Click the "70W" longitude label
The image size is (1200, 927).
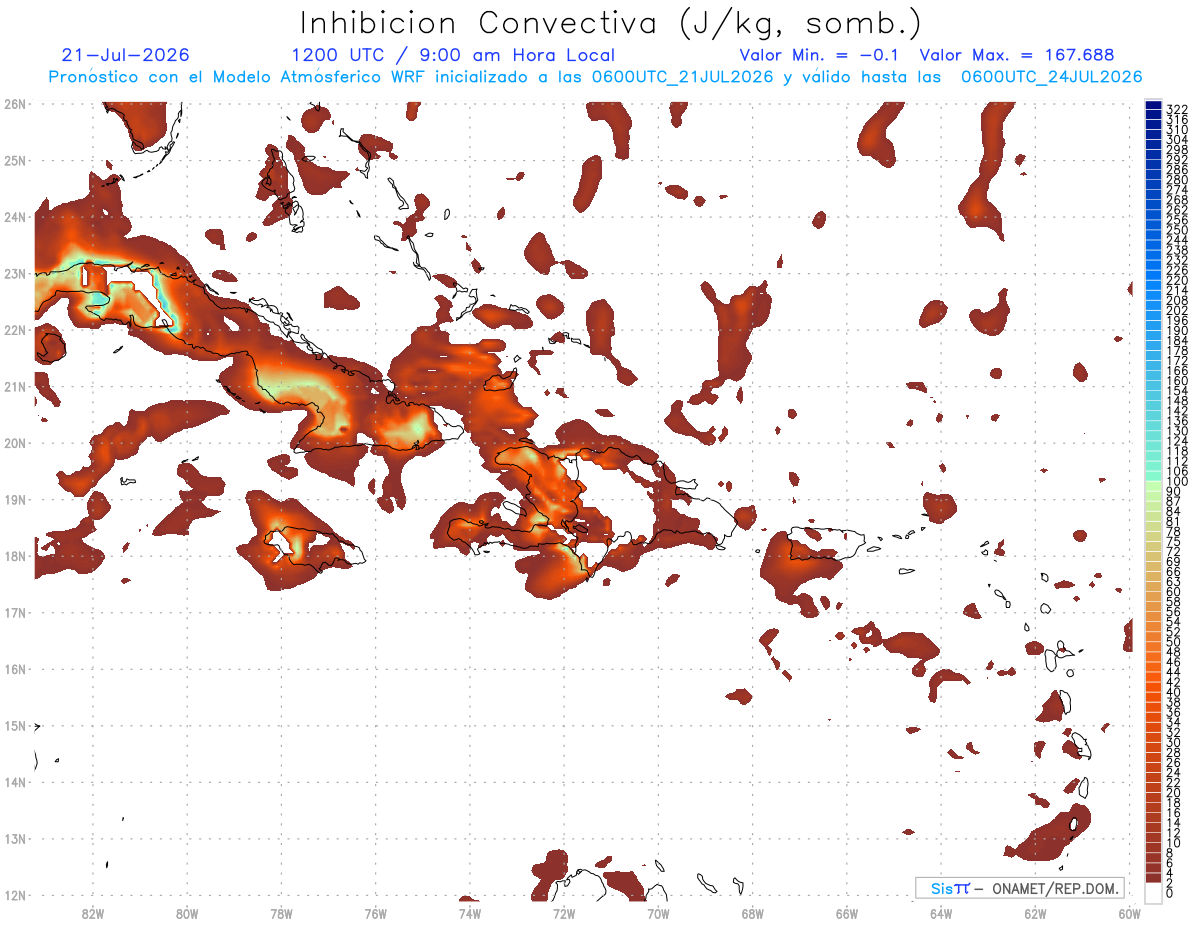pyautogui.click(x=658, y=913)
